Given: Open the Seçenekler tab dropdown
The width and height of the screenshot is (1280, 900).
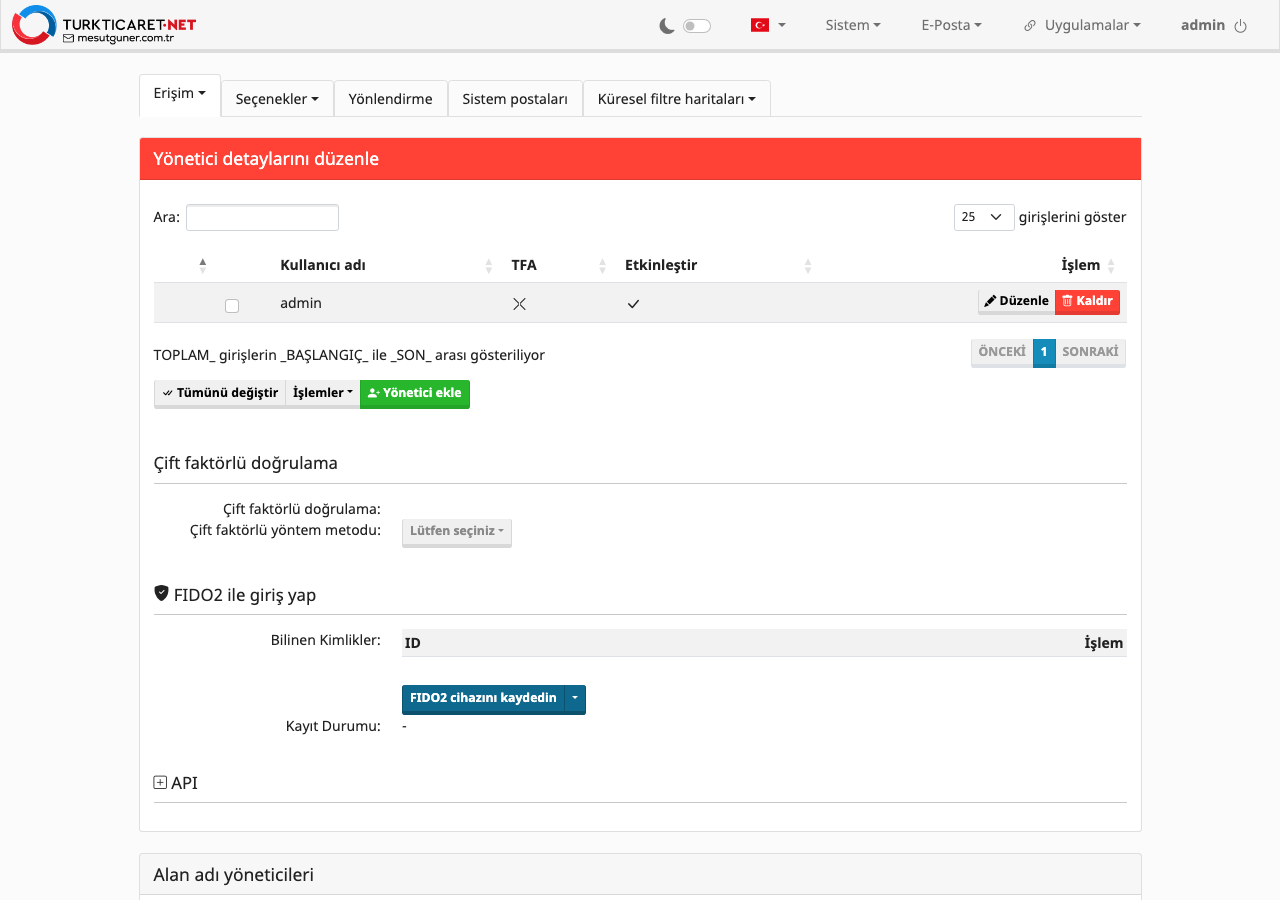Looking at the screenshot, I should (x=277, y=99).
